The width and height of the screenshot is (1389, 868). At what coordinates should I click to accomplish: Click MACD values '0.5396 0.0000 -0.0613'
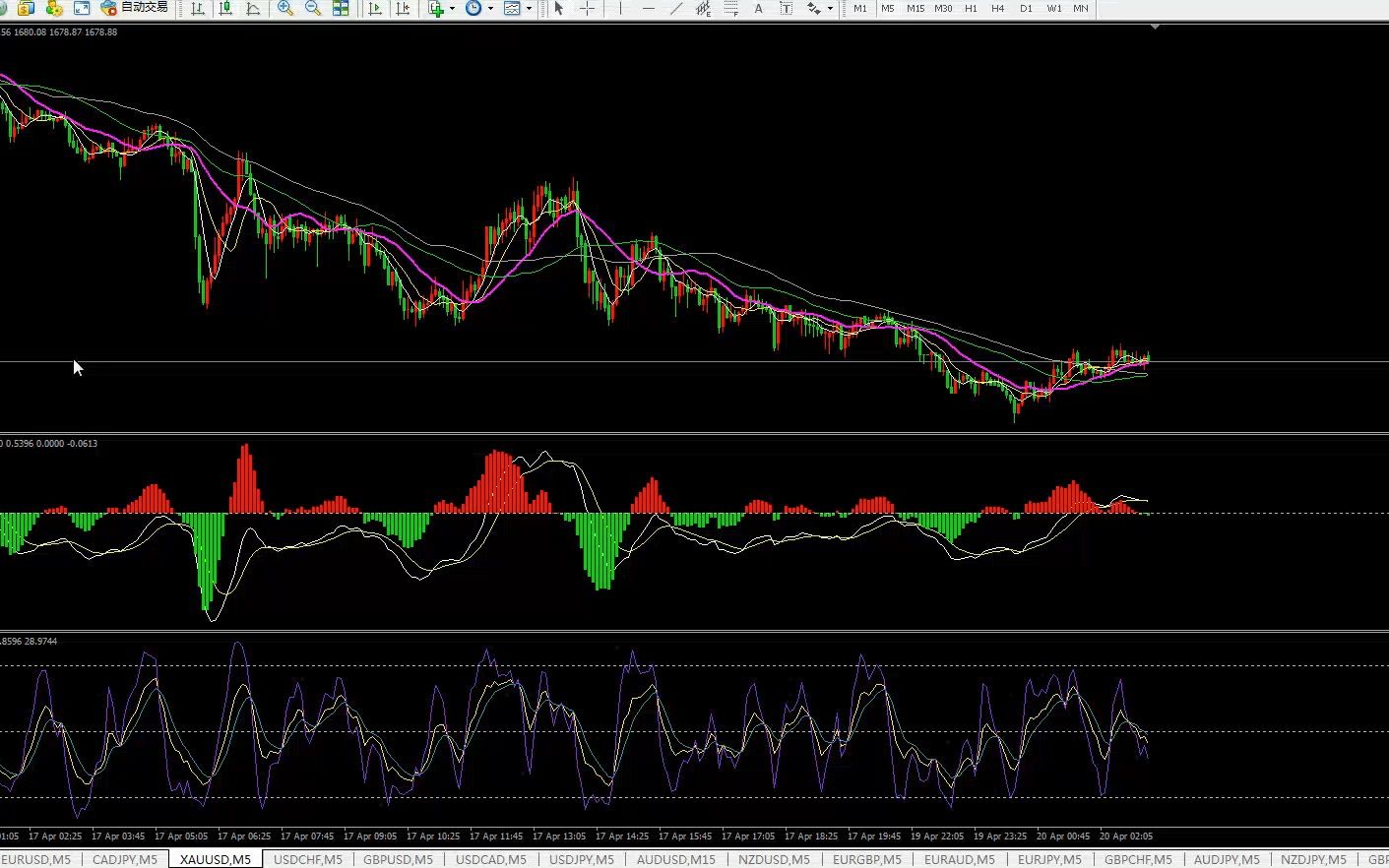pyautogui.click(x=52, y=444)
